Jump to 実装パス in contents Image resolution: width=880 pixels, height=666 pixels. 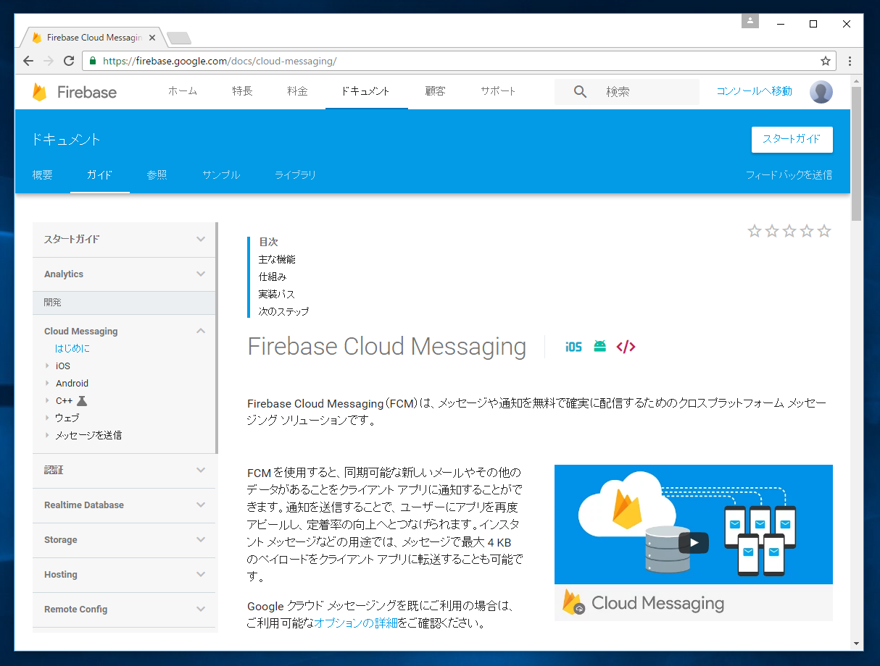pos(276,294)
